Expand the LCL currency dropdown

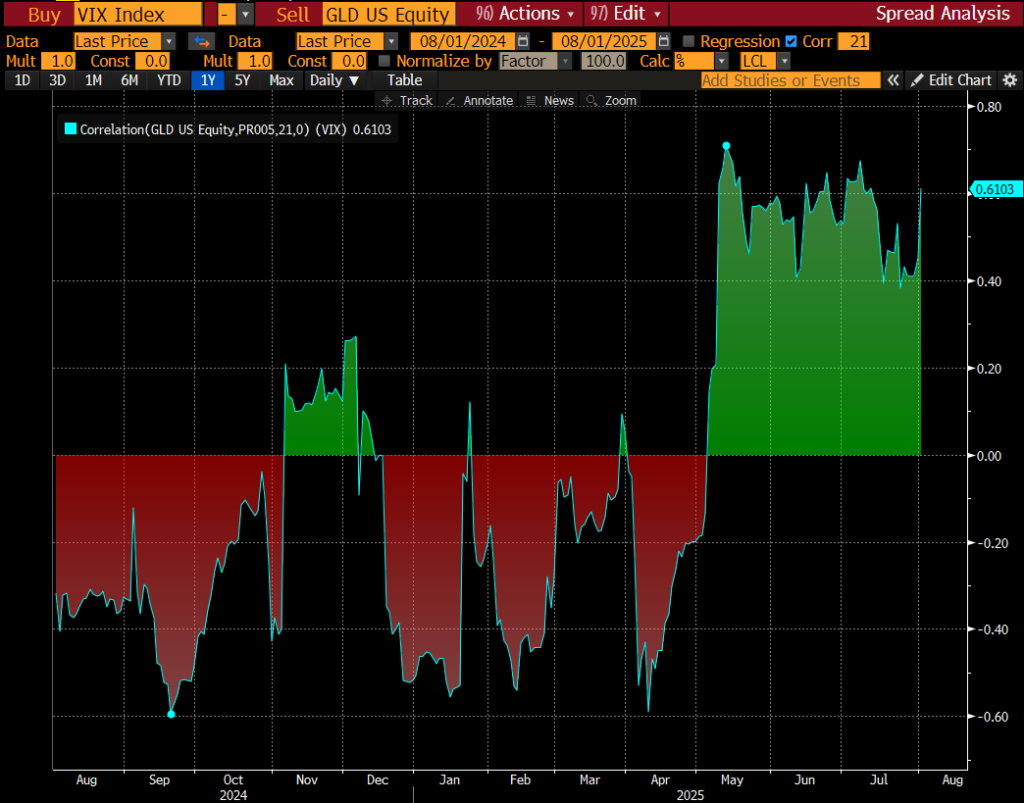[784, 61]
